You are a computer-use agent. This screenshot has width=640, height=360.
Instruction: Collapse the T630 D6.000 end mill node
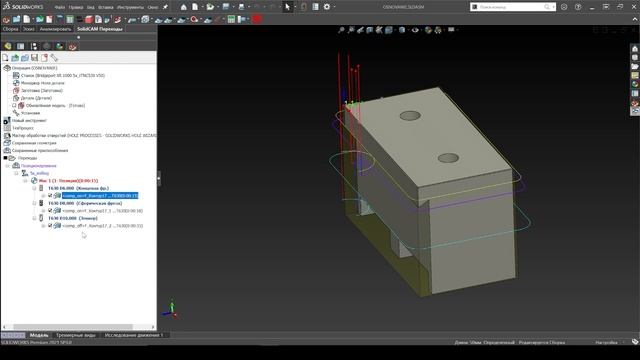coord(34,188)
